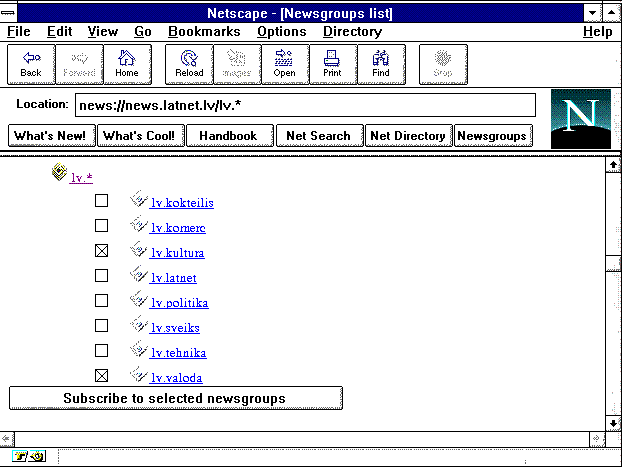Reload the newsgroups list page

(189, 65)
